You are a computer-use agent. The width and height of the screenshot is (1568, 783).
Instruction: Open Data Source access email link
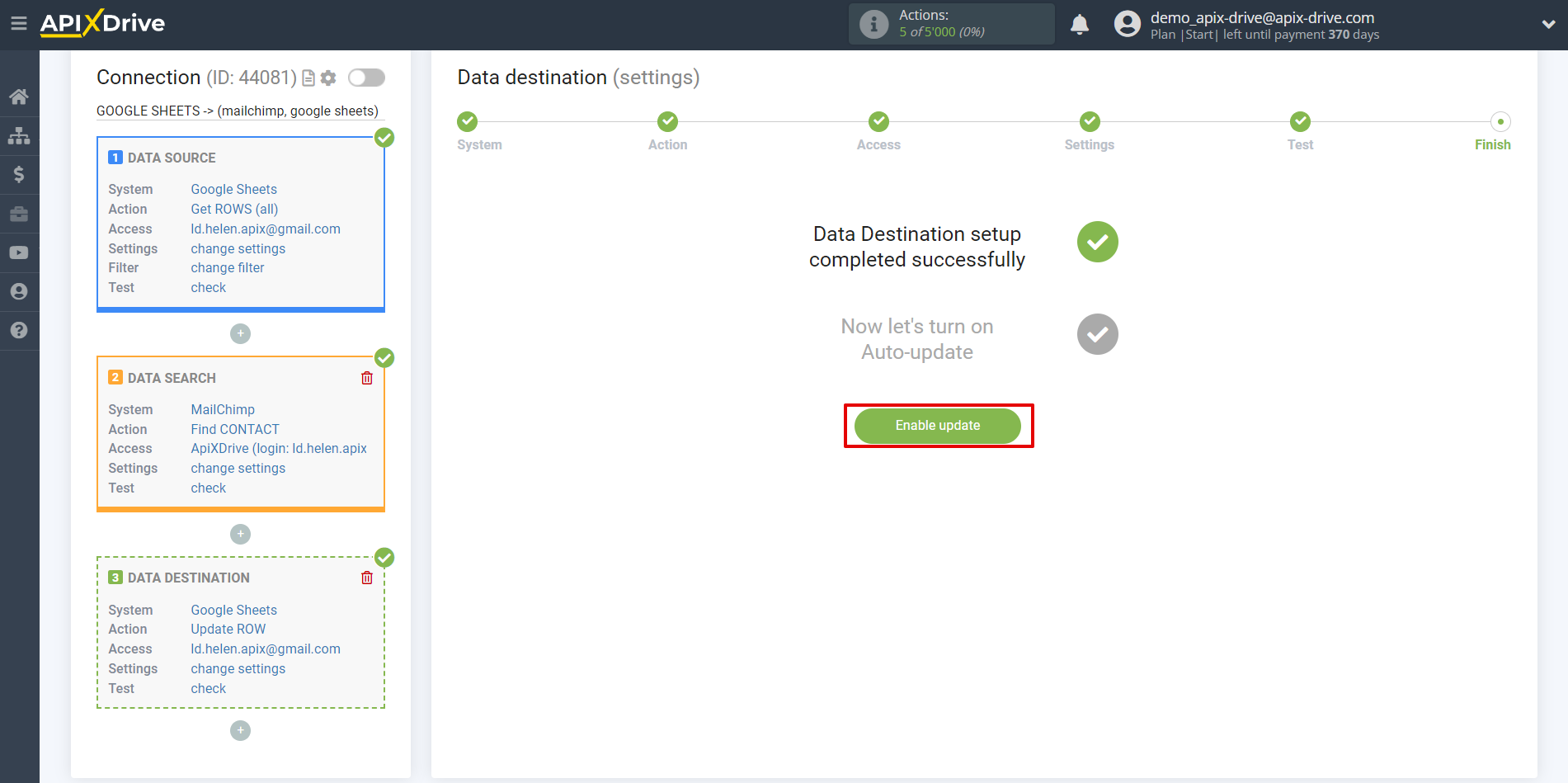point(266,229)
